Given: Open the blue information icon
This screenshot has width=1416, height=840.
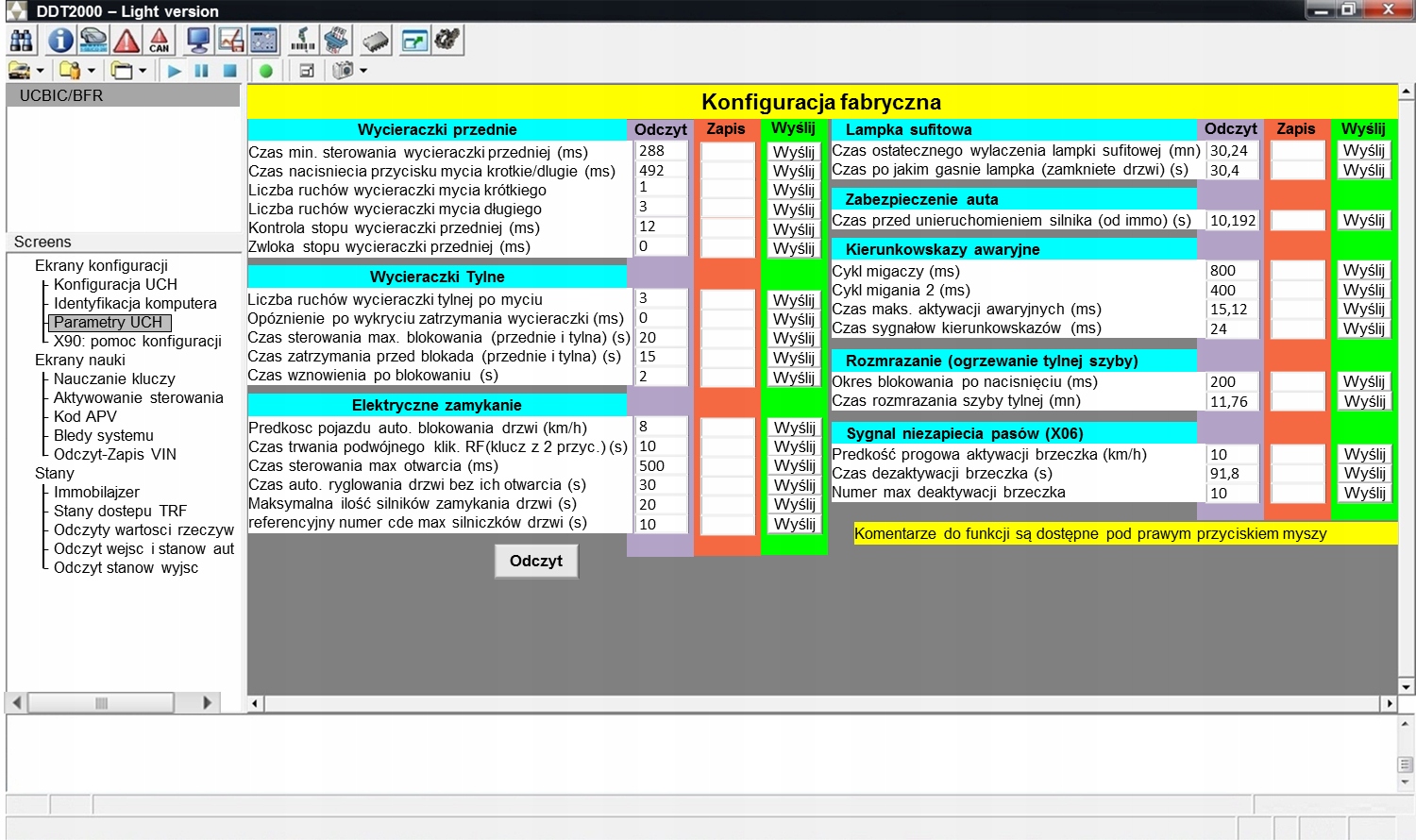Looking at the screenshot, I should tap(61, 41).
